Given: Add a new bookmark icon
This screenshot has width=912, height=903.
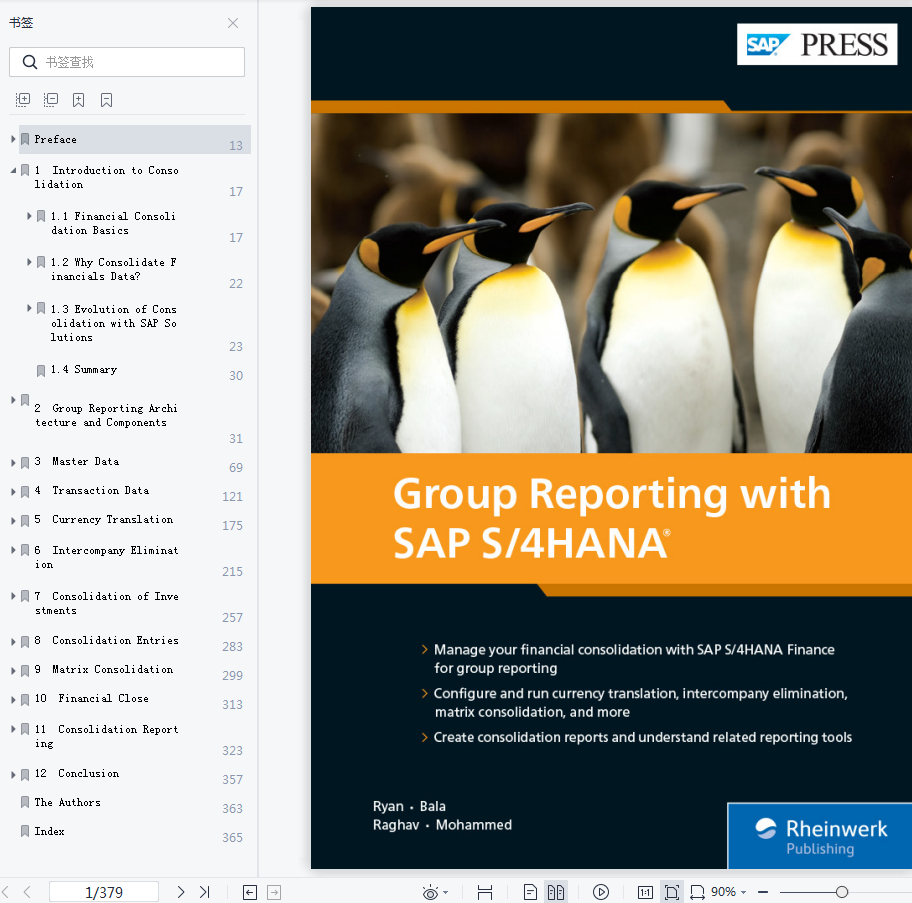Looking at the screenshot, I should tap(79, 100).
